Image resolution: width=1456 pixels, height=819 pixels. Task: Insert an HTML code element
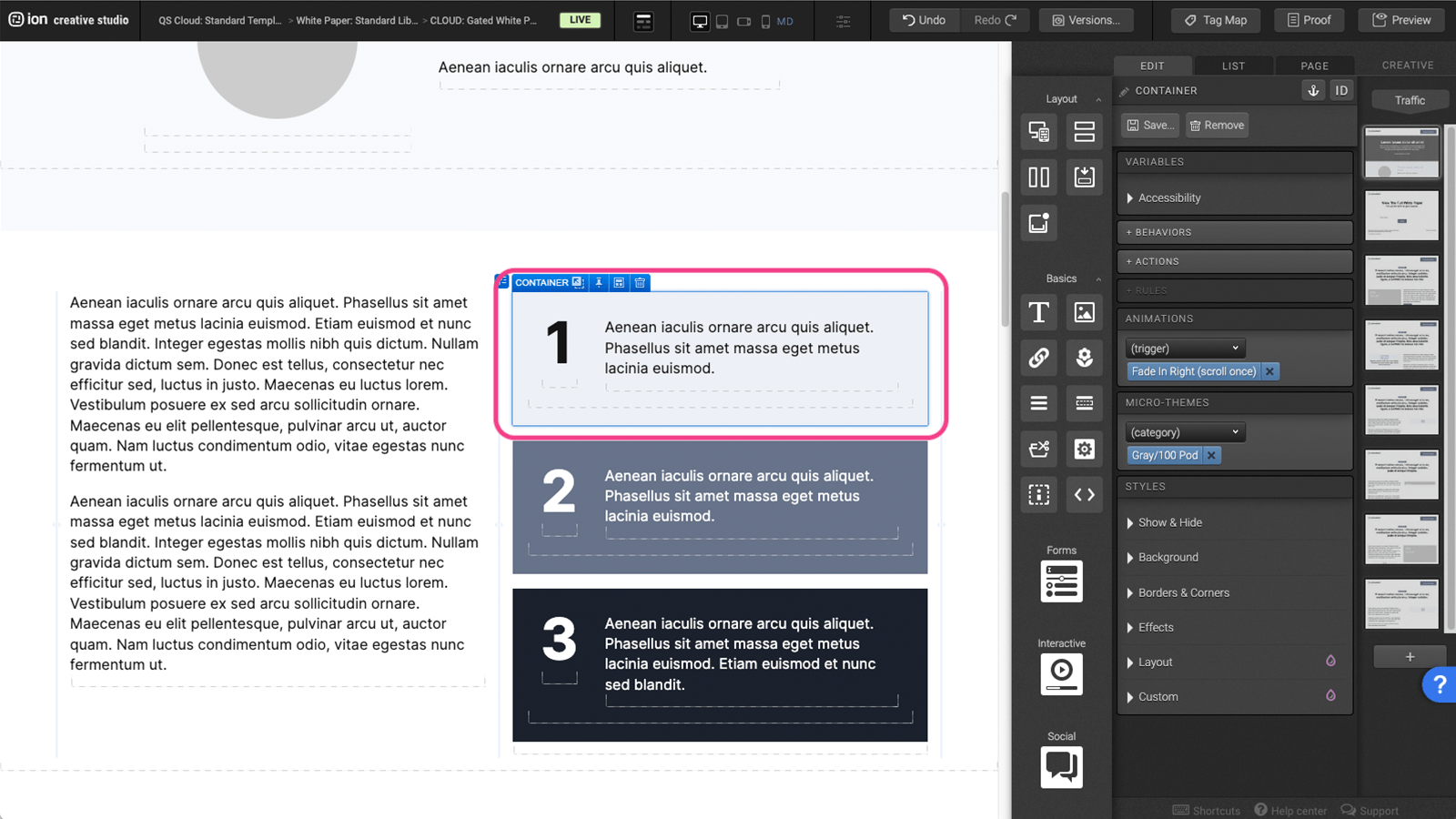tap(1084, 494)
